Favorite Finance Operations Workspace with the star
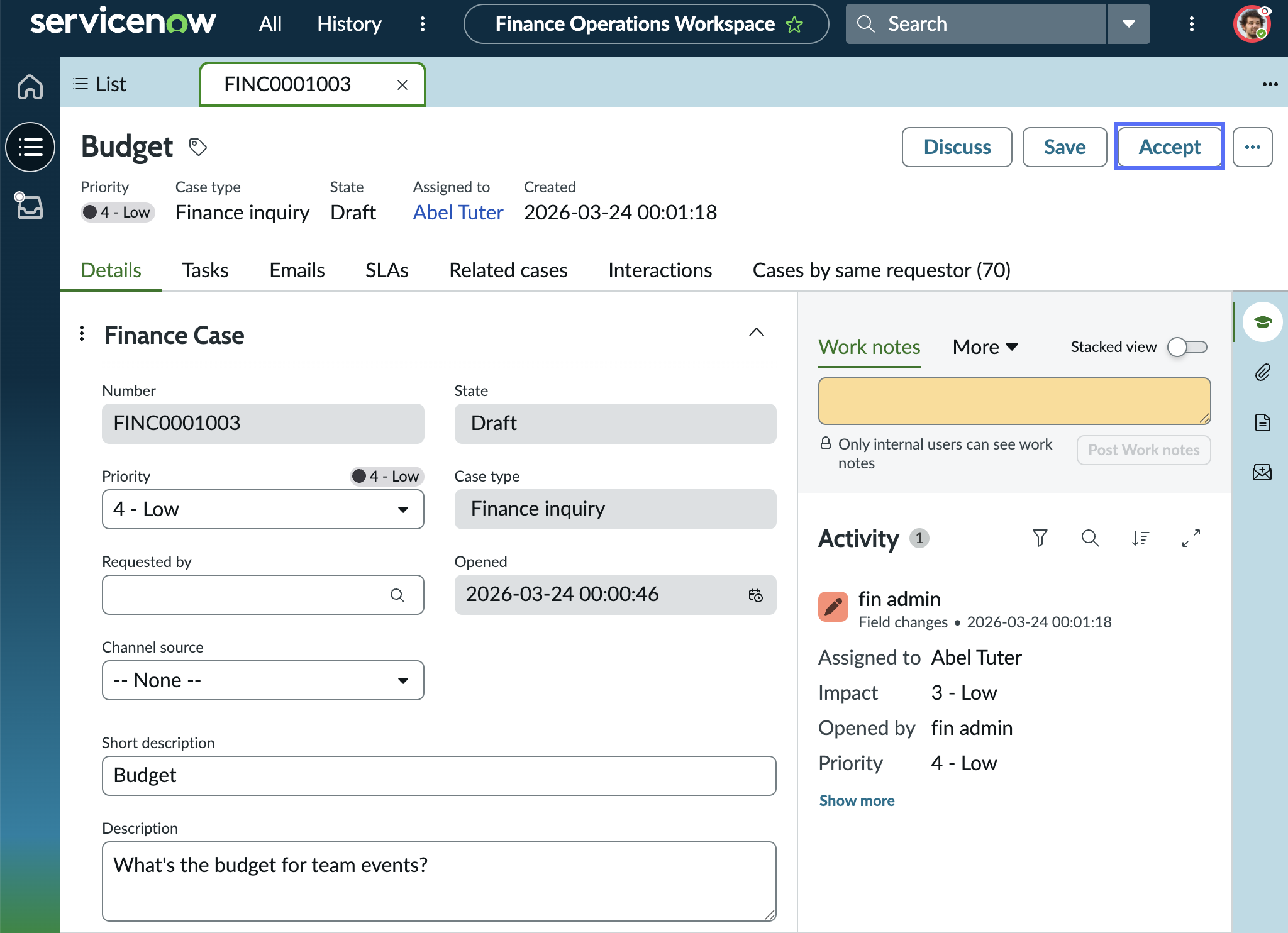 coord(794,25)
